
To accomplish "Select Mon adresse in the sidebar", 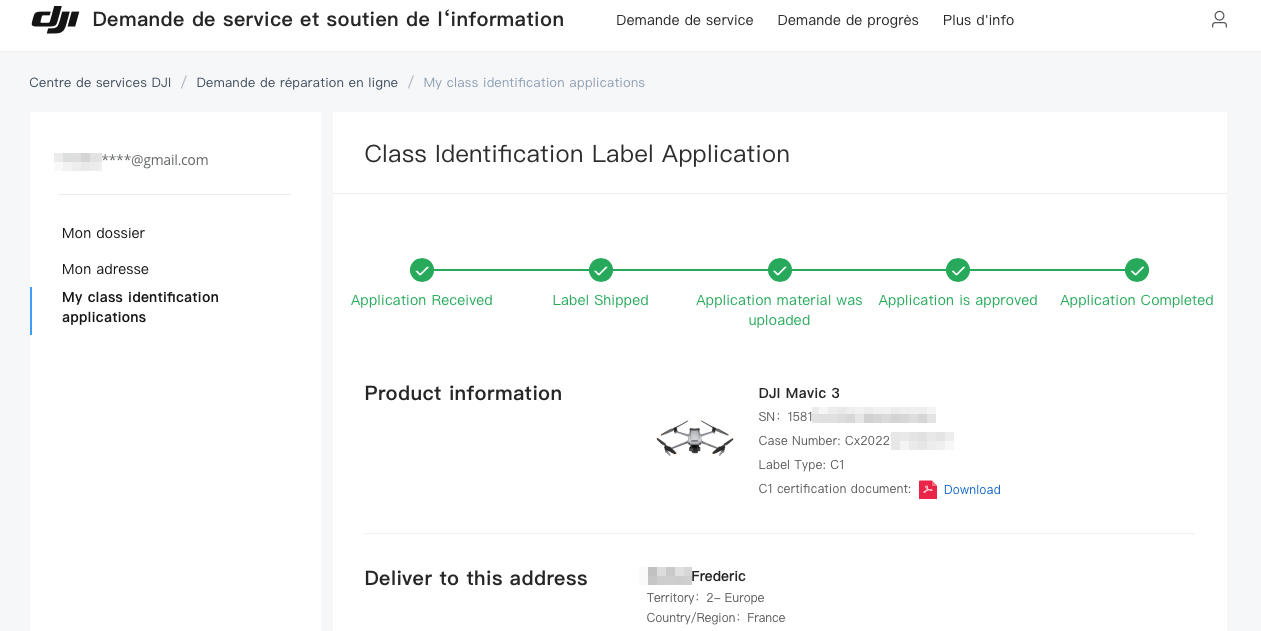I will [x=105, y=269].
